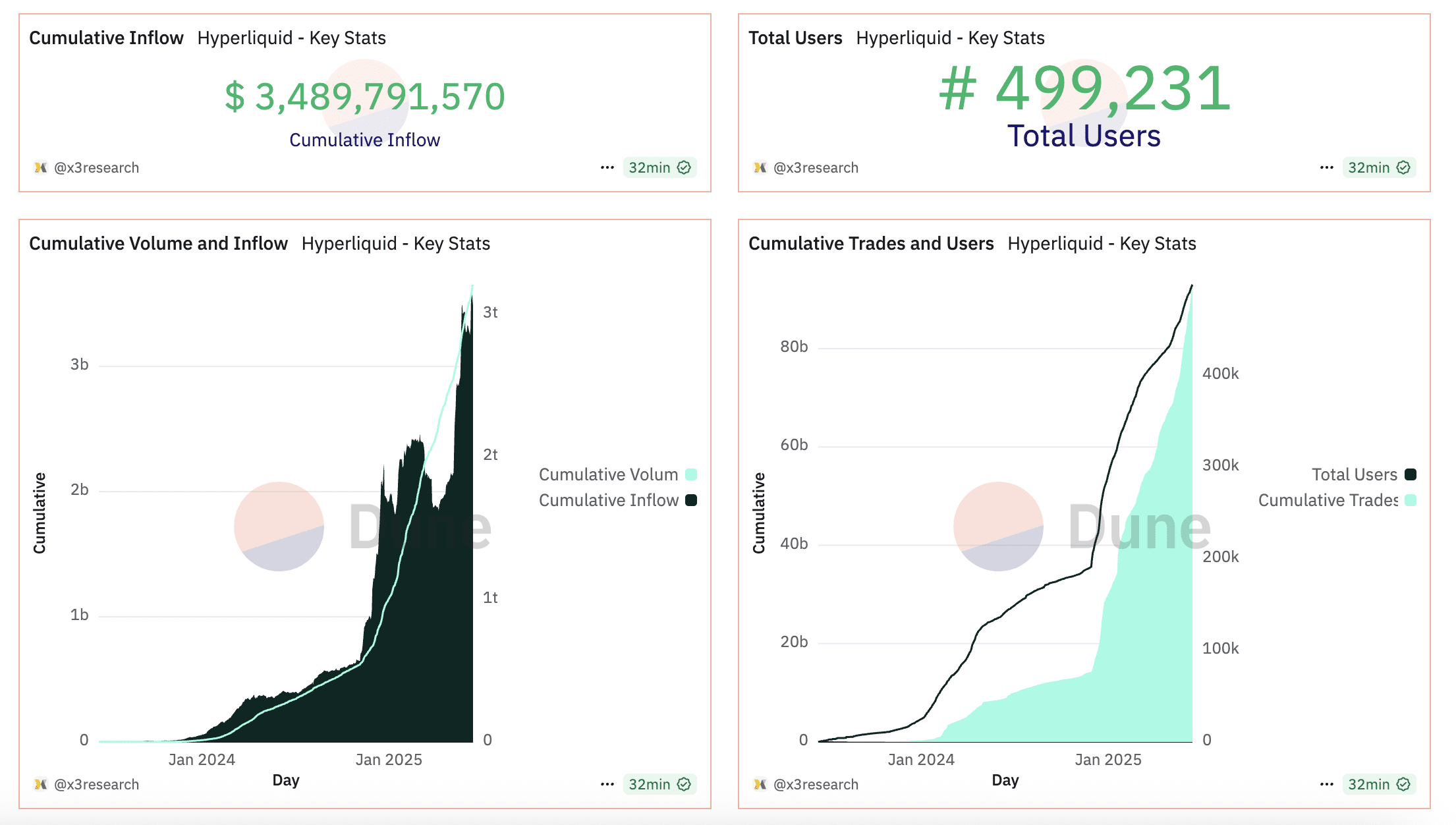Screen dimensions: 1456x825
Task: Click the mint Cumulative Volume legend swatch
Action: coord(691,474)
